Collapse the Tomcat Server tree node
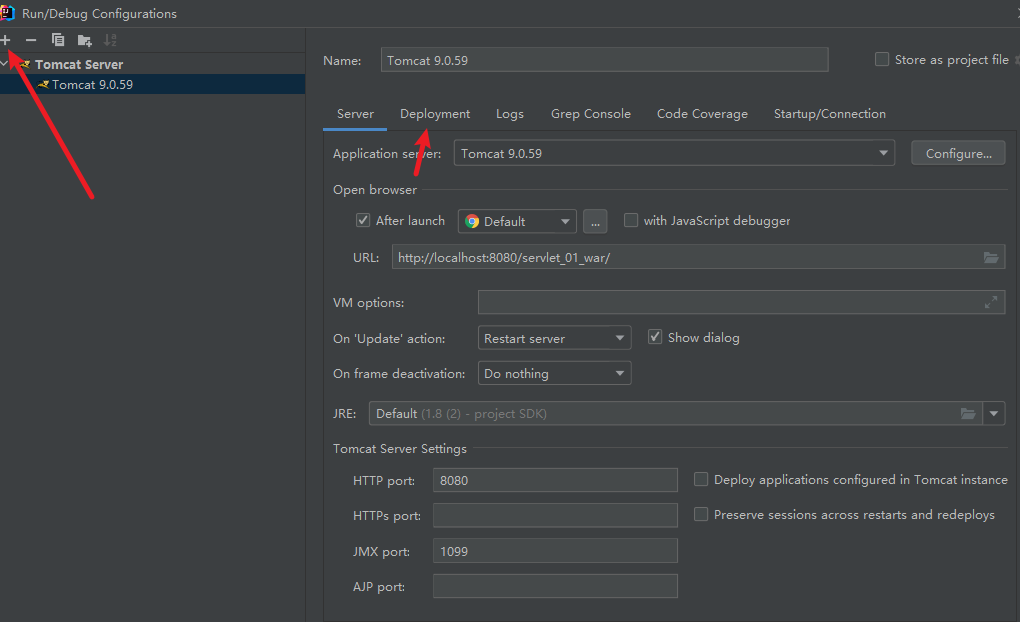The height and width of the screenshot is (622, 1020). tap(5, 64)
